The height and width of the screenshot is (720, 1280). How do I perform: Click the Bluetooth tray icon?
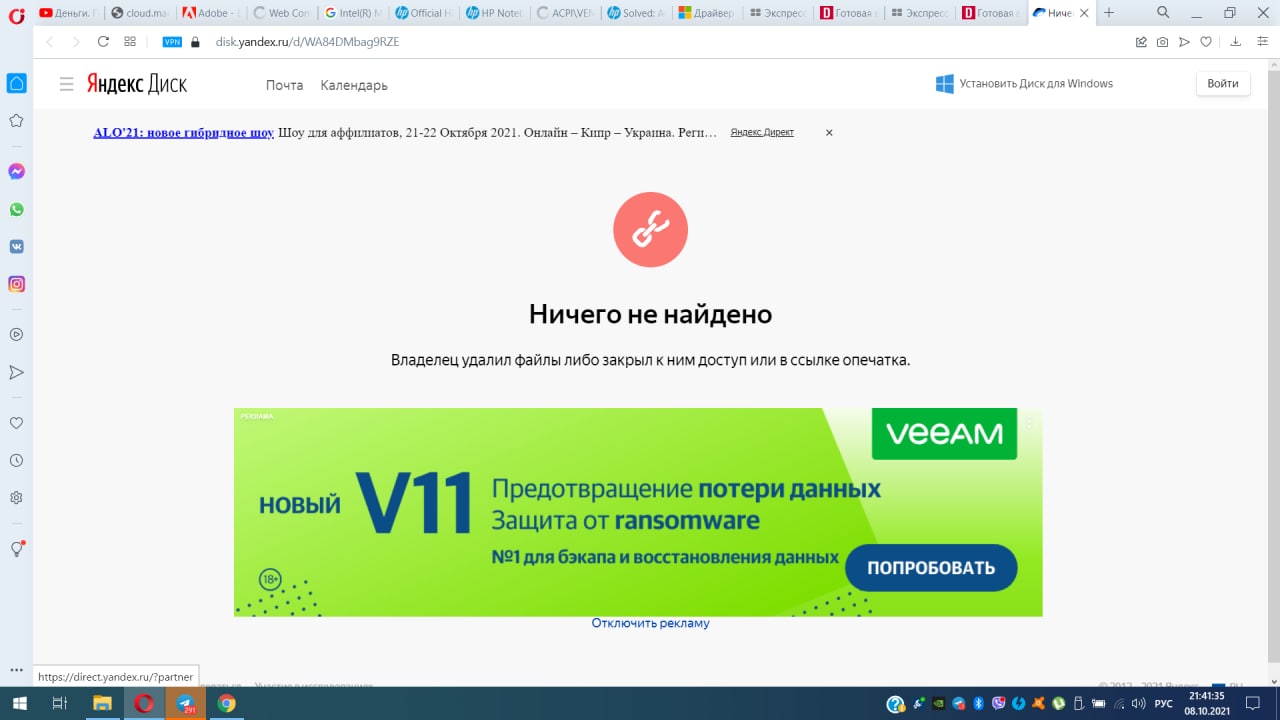(x=979, y=704)
